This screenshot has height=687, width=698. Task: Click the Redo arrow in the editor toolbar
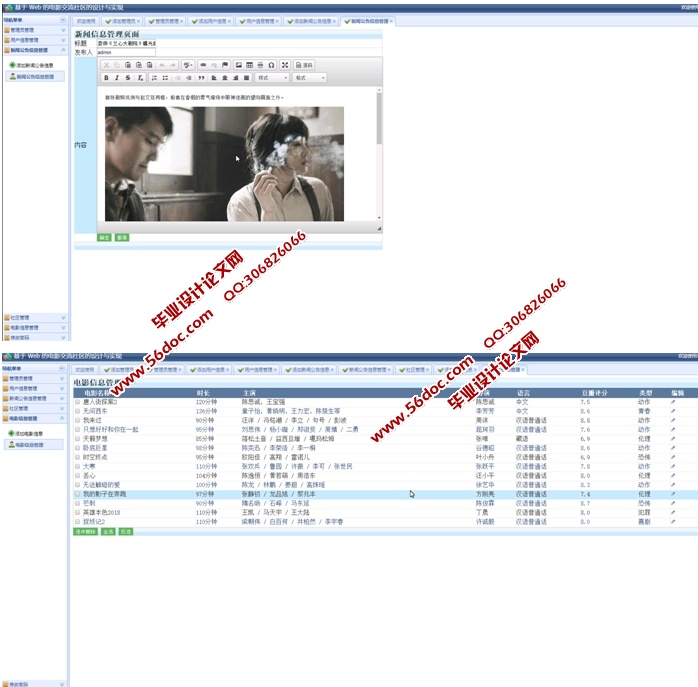(x=173, y=65)
